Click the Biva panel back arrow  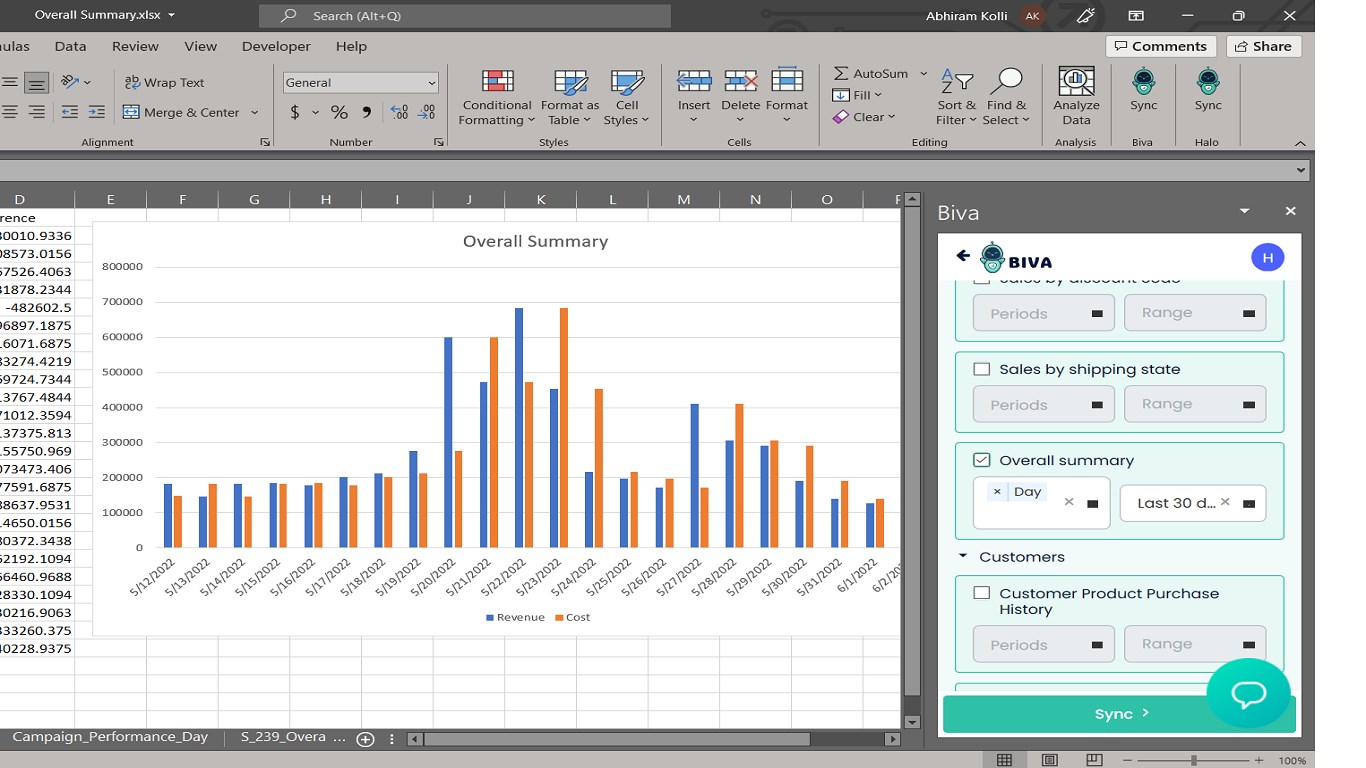963,256
